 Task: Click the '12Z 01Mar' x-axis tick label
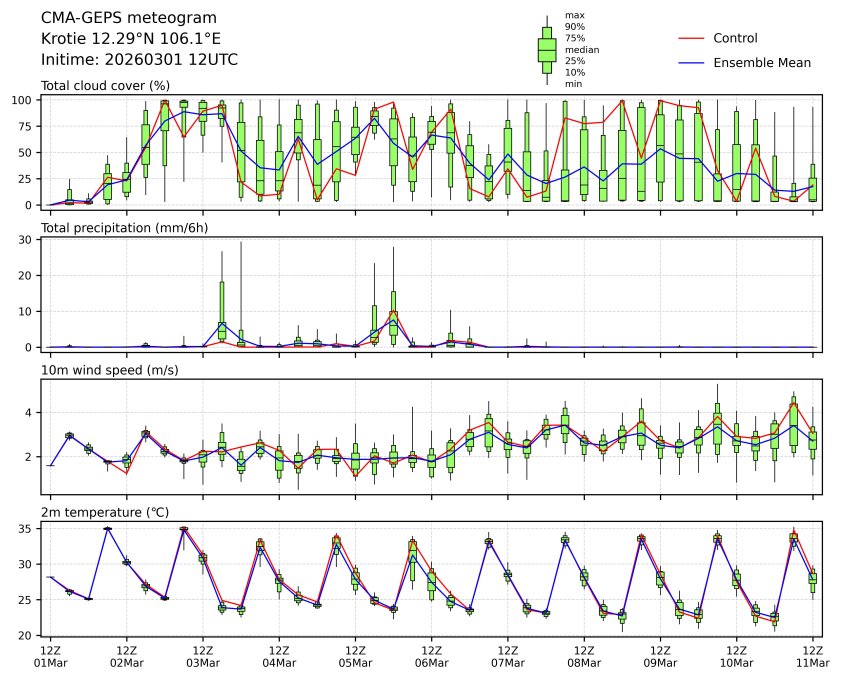pyautogui.click(x=50, y=656)
